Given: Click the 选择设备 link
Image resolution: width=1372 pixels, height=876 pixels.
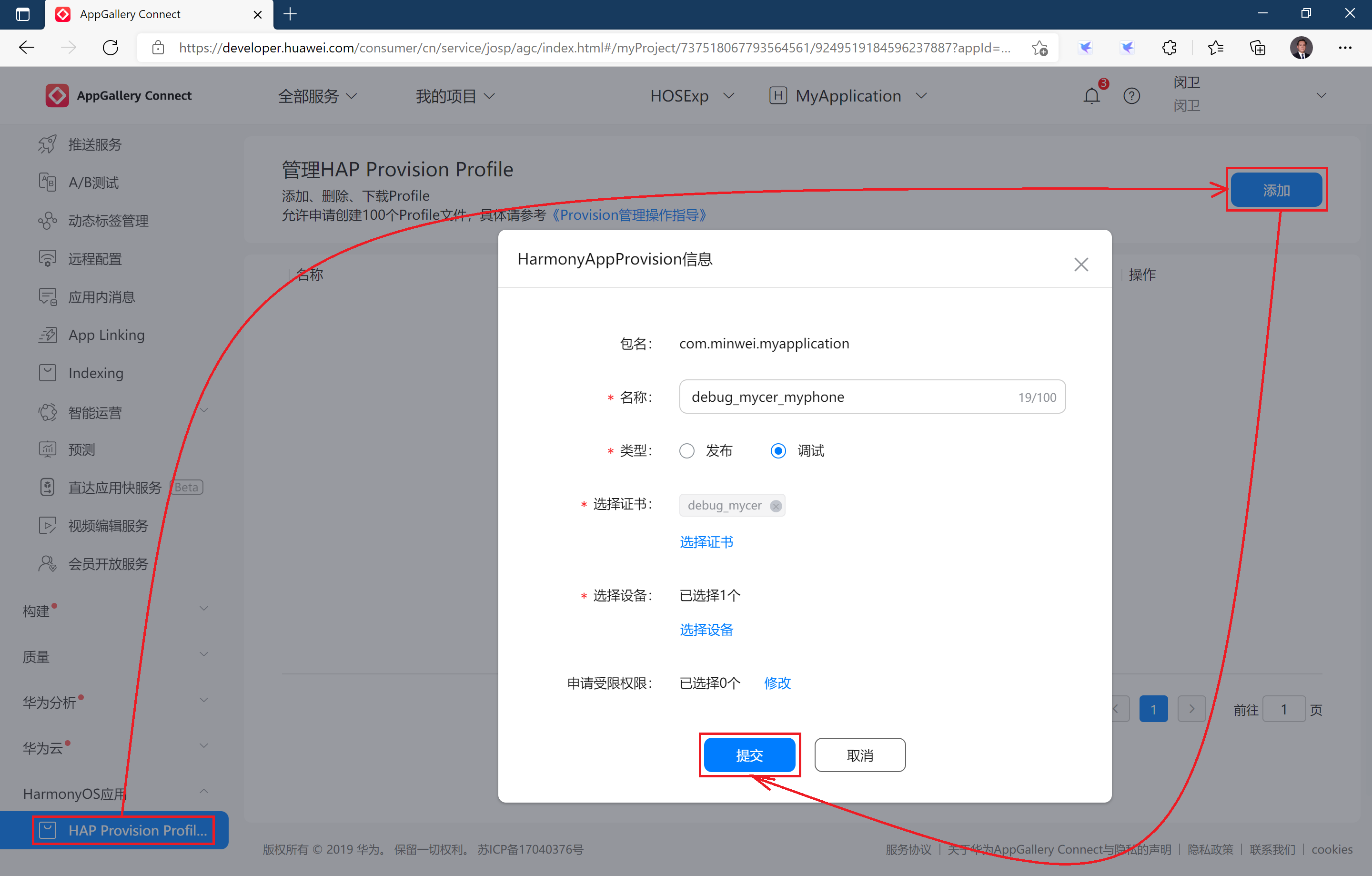Looking at the screenshot, I should pyautogui.click(x=706, y=630).
